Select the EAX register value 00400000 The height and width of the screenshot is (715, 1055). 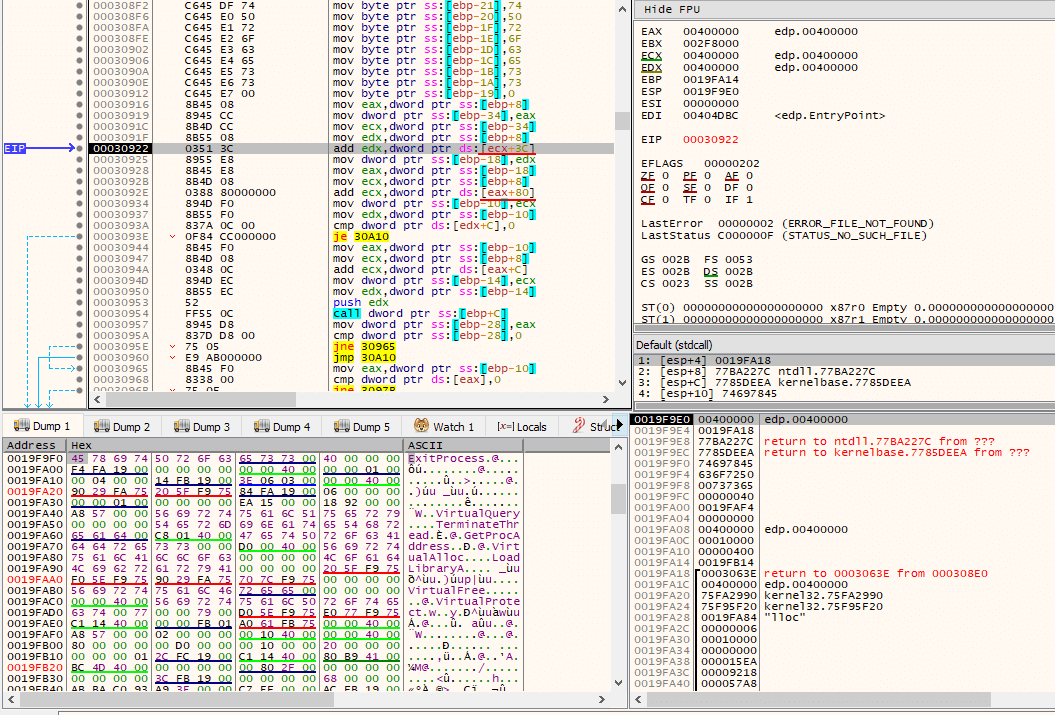tap(711, 31)
